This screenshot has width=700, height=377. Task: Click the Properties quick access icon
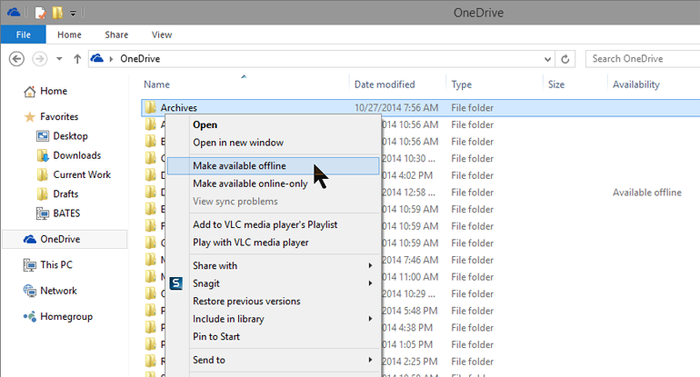(x=40, y=13)
